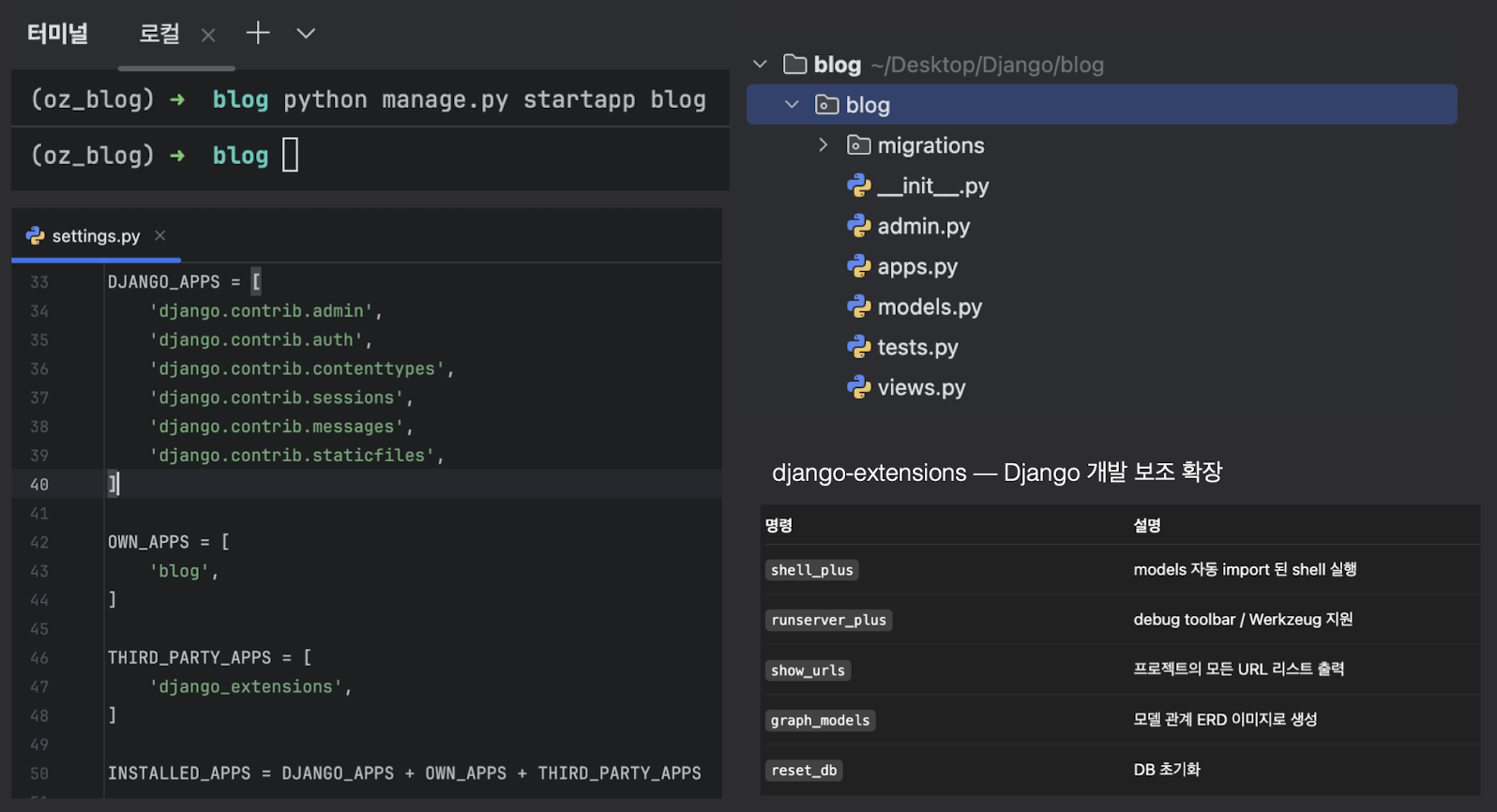Switch to the 로컬 terminal tab

click(159, 35)
